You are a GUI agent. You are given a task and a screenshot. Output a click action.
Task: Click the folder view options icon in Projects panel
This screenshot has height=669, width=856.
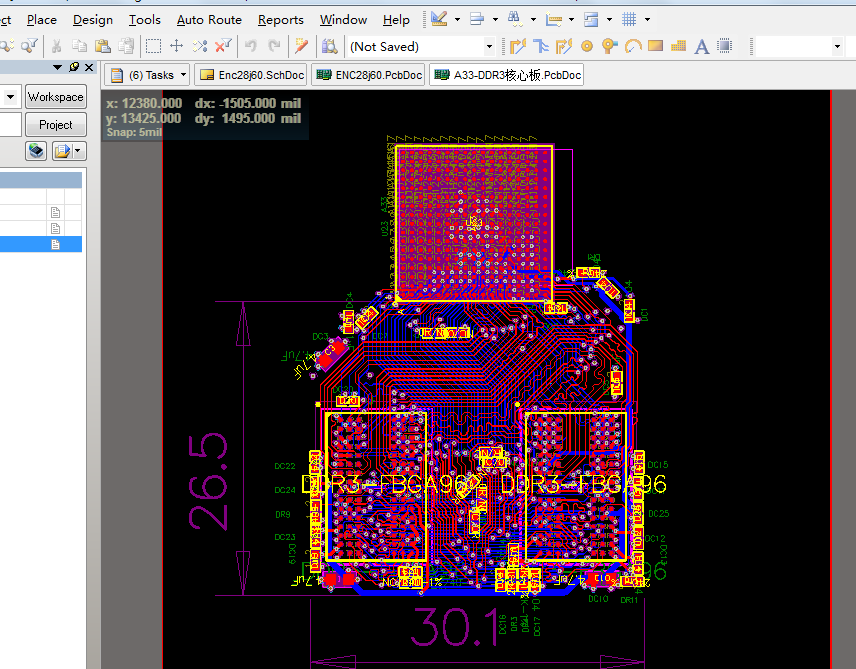pyautogui.click(x=62, y=151)
